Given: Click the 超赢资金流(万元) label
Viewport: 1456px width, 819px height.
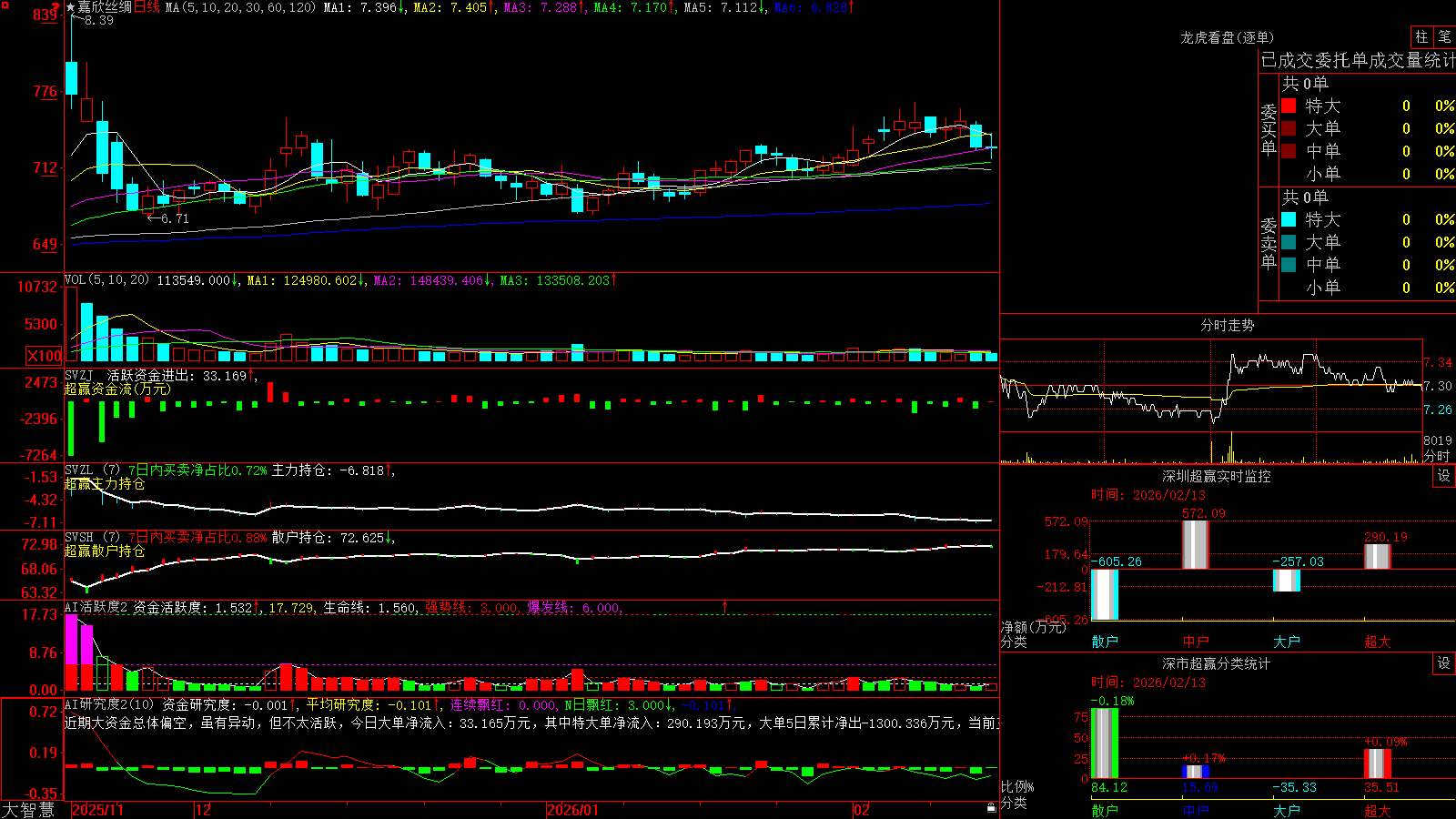Looking at the screenshot, I should click(117, 389).
